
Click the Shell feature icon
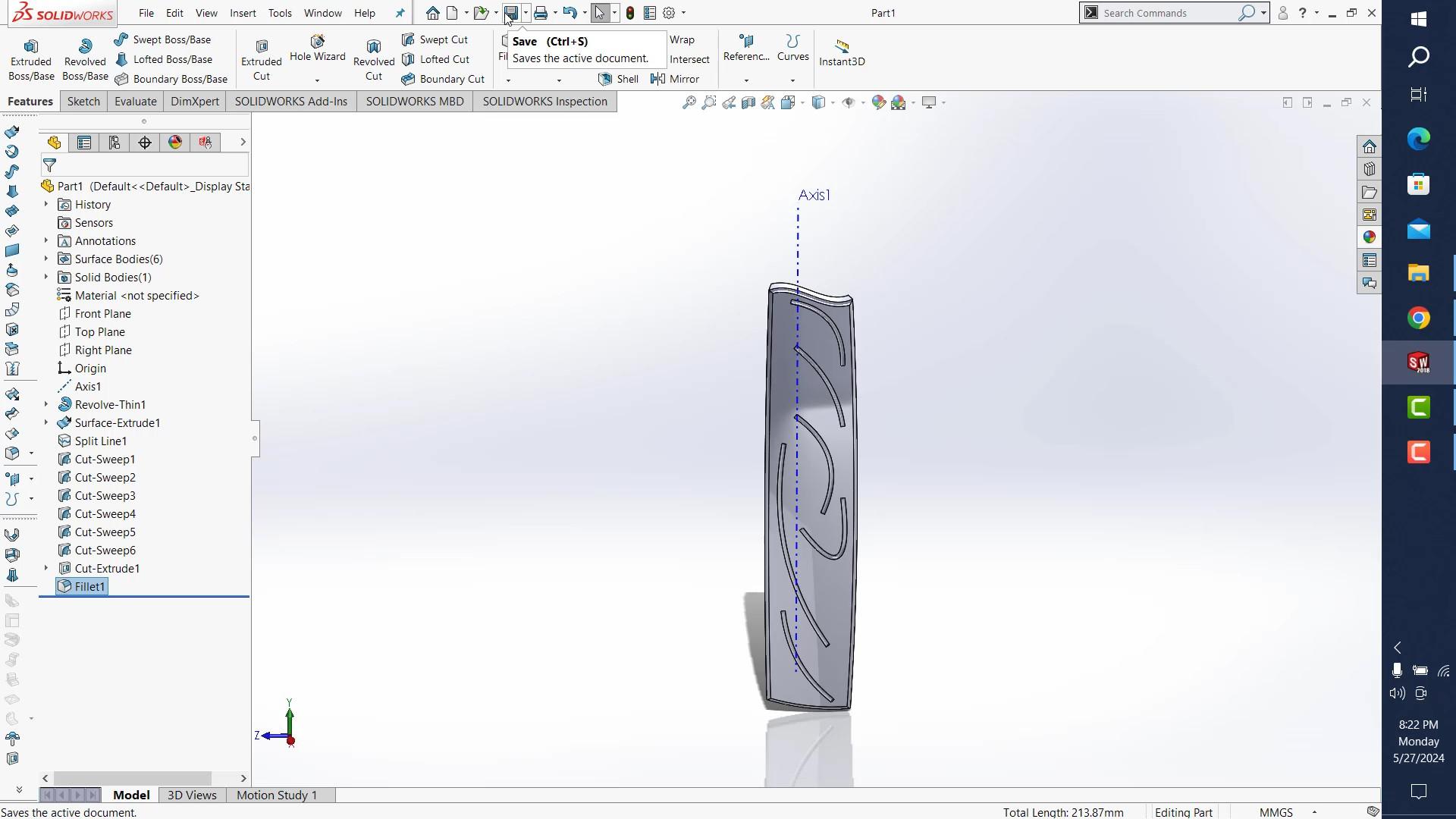(x=618, y=79)
